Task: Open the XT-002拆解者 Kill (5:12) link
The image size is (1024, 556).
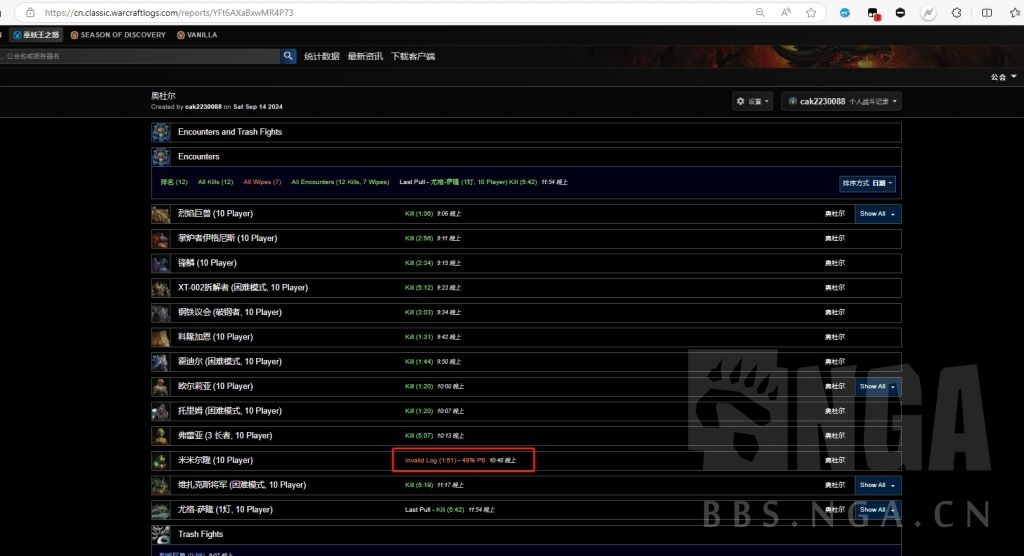Action: [x=419, y=287]
